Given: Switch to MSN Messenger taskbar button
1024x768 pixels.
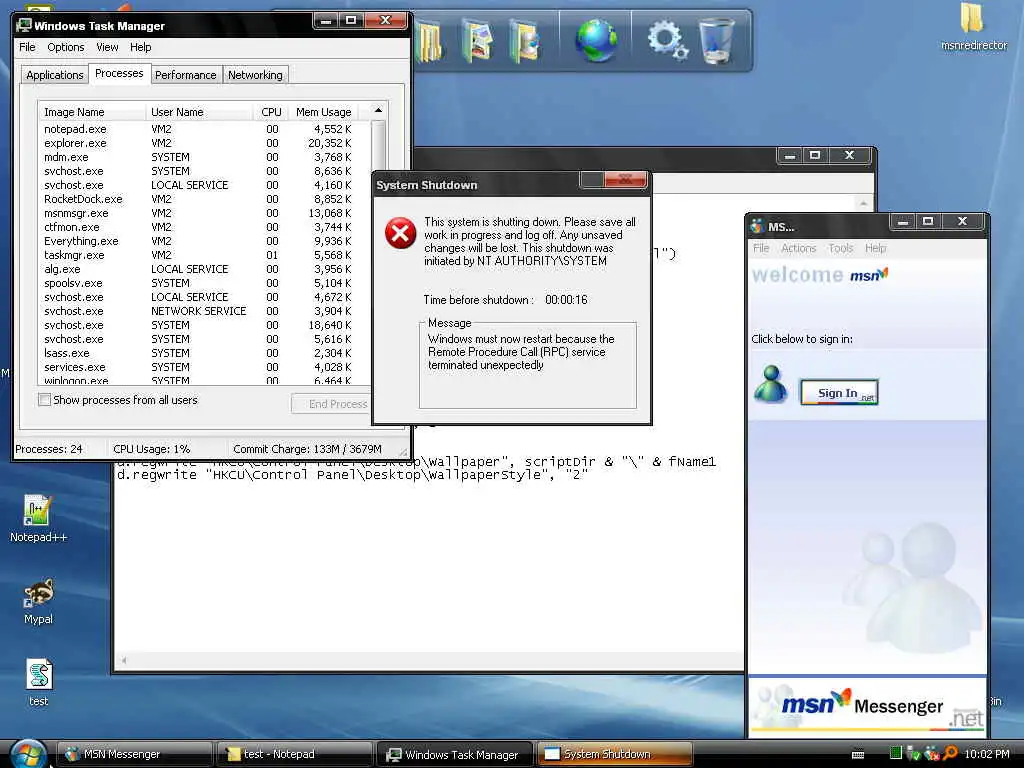Looking at the screenshot, I should click(x=135, y=754).
